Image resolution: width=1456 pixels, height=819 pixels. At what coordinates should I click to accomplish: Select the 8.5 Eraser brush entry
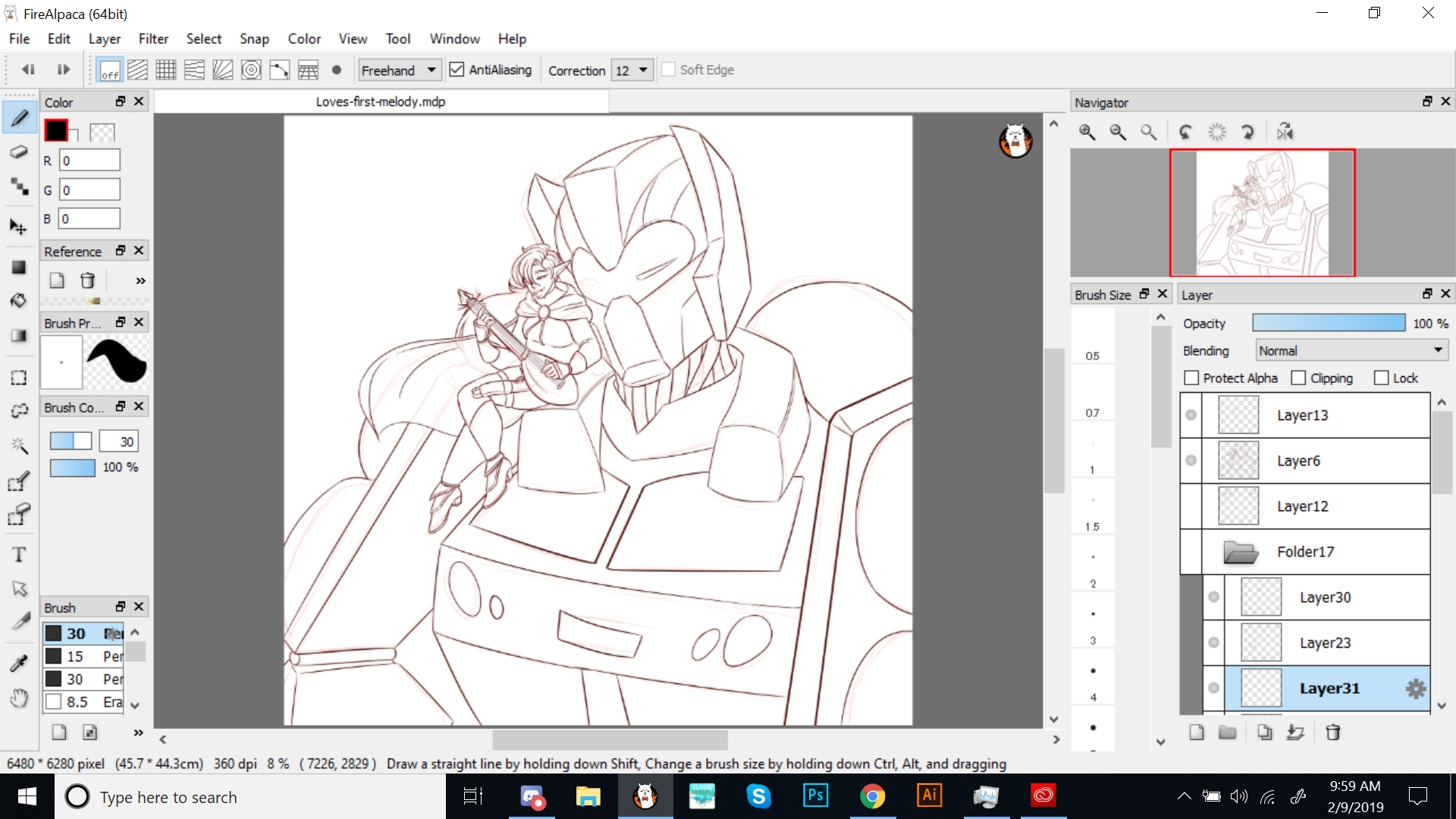(x=83, y=701)
